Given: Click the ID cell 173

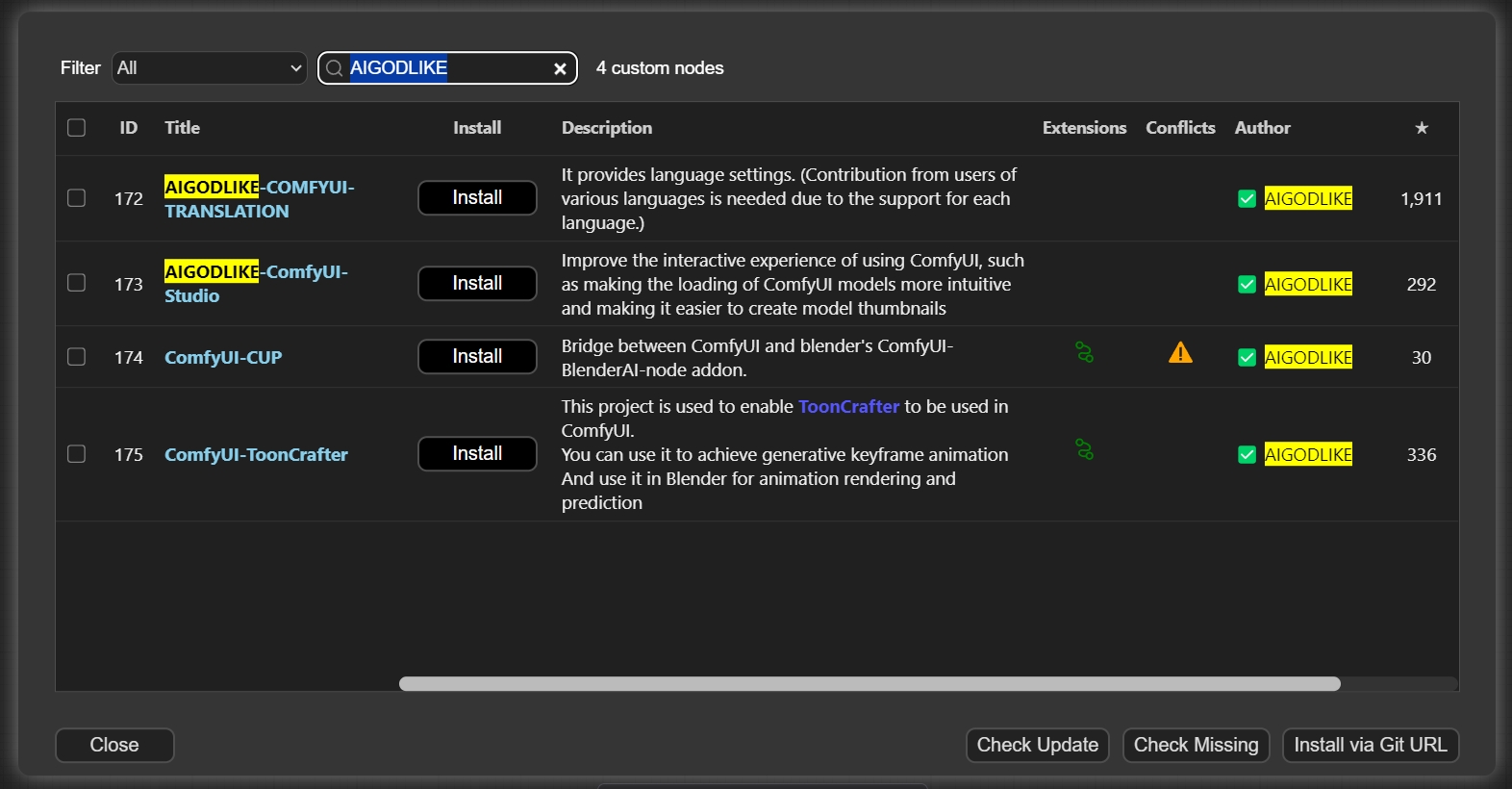Looking at the screenshot, I should [129, 285].
